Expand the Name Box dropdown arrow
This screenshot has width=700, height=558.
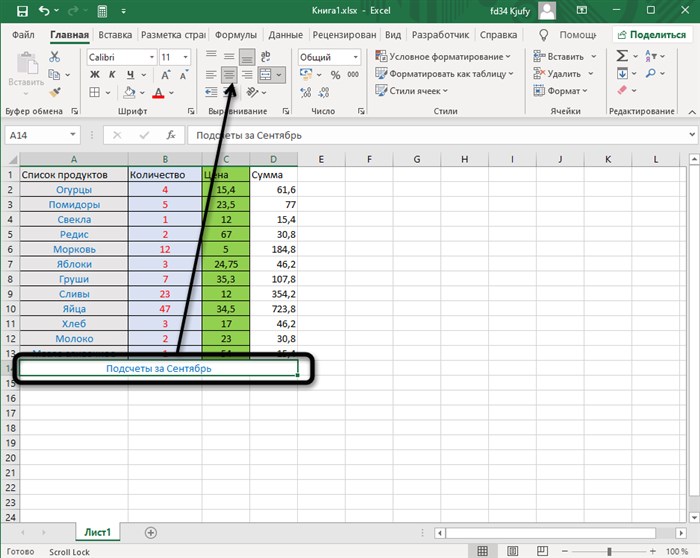click(x=73, y=135)
